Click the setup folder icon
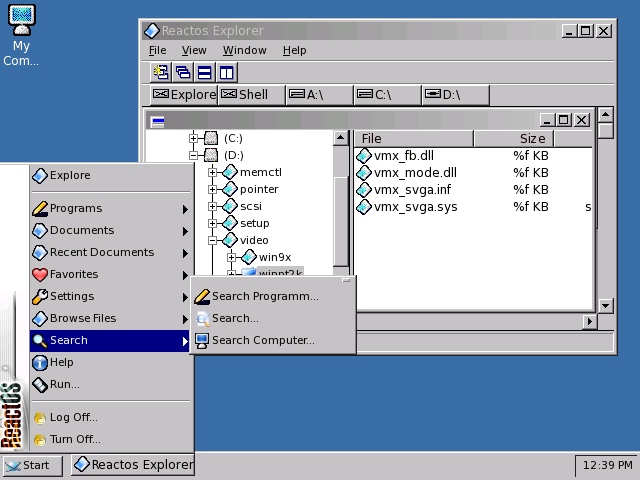This screenshot has width=640, height=480. click(230, 223)
